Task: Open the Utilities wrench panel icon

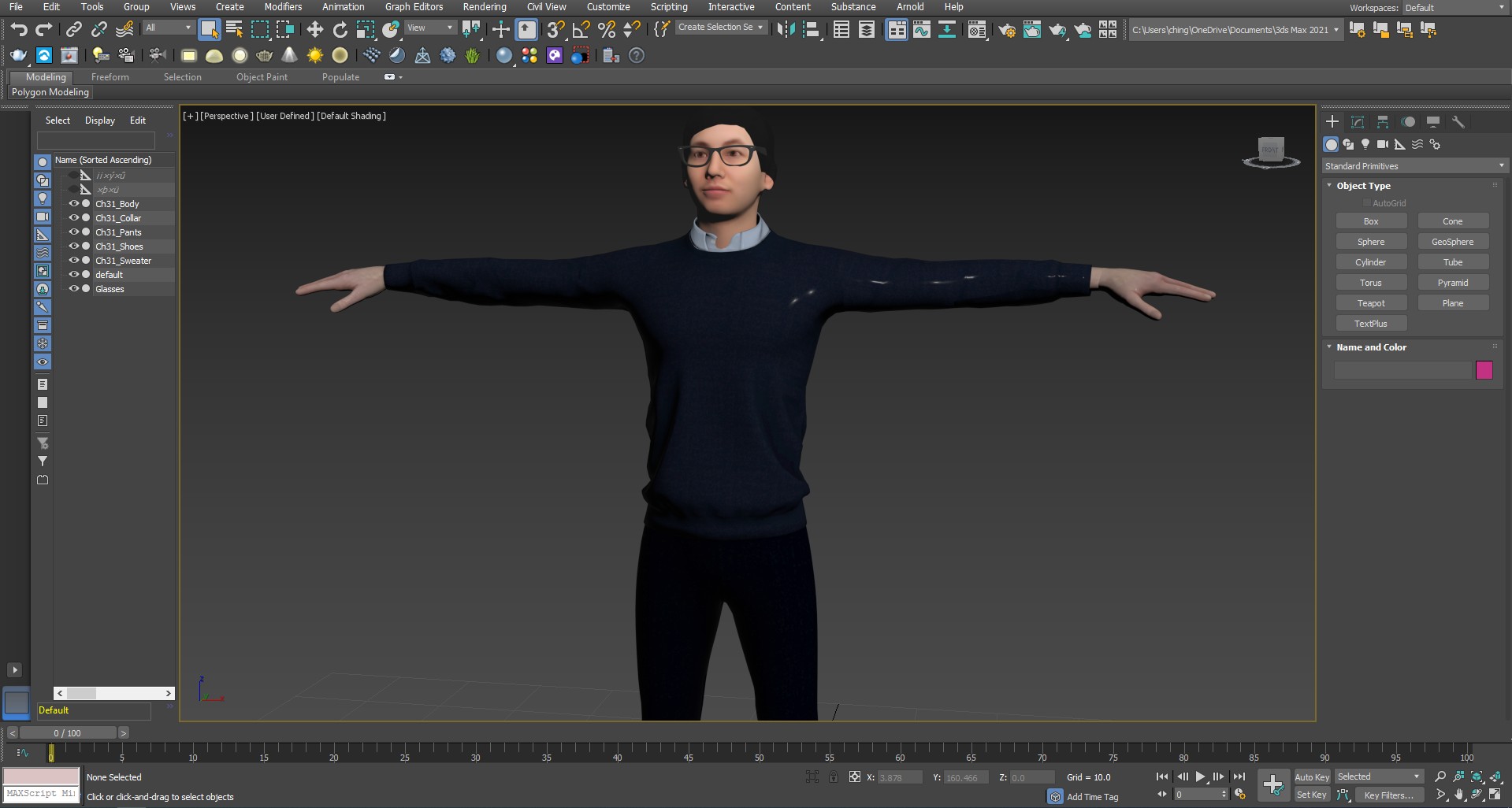Action: coord(1458,122)
